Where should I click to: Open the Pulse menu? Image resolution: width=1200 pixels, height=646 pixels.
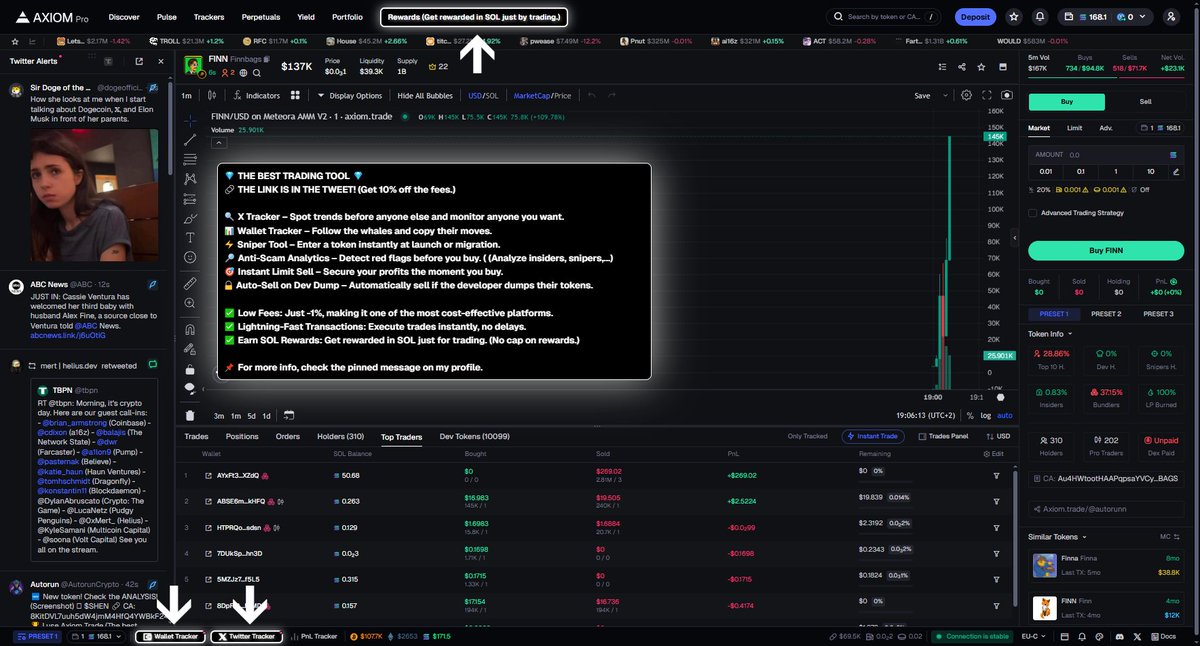click(x=167, y=17)
